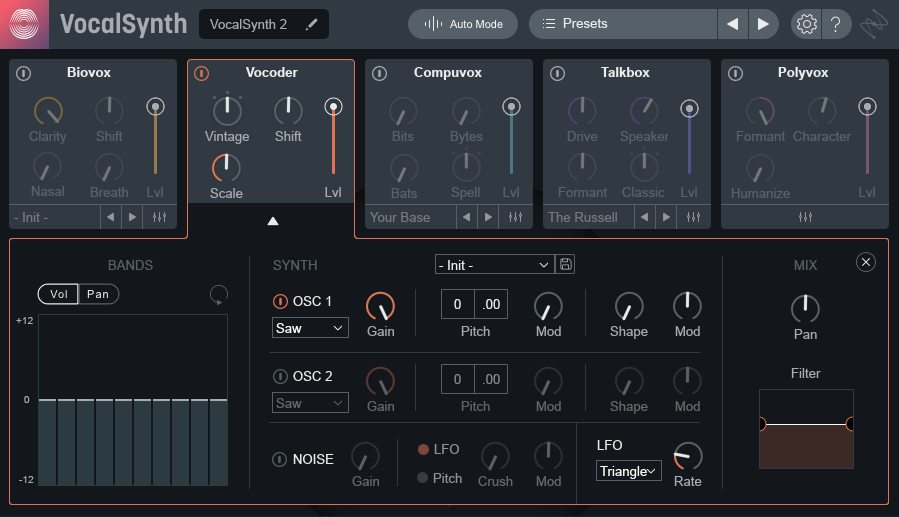
Task: Open Polyvox advanced sliders icon
Action: click(805, 217)
